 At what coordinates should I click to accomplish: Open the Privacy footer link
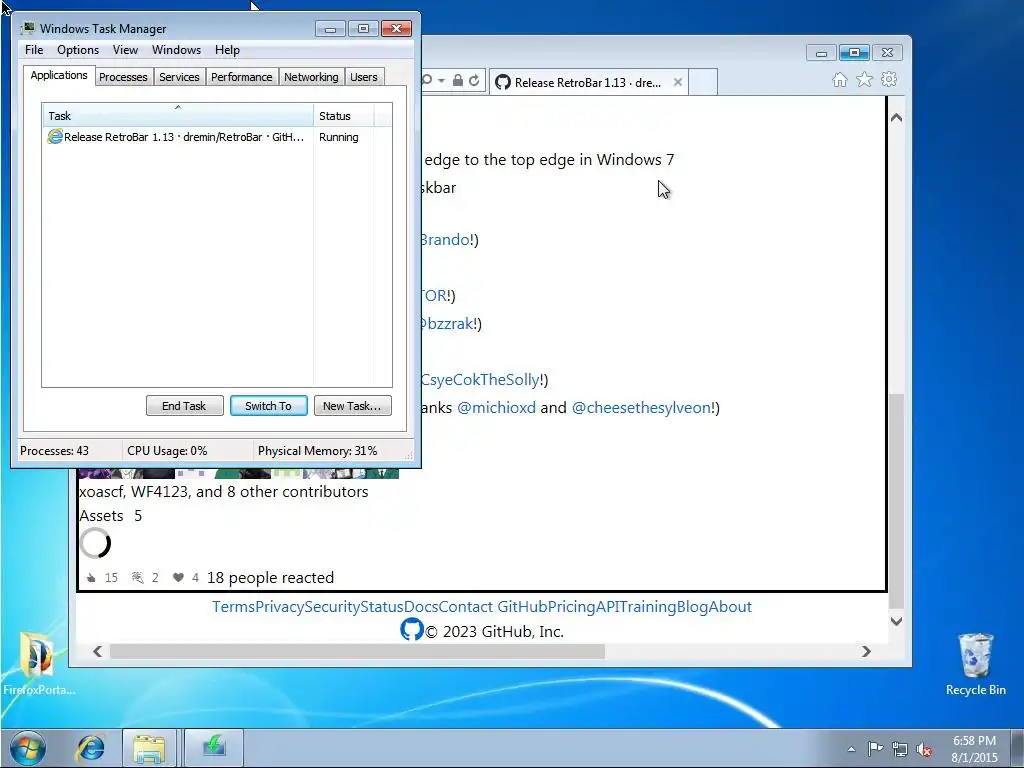[280, 607]
